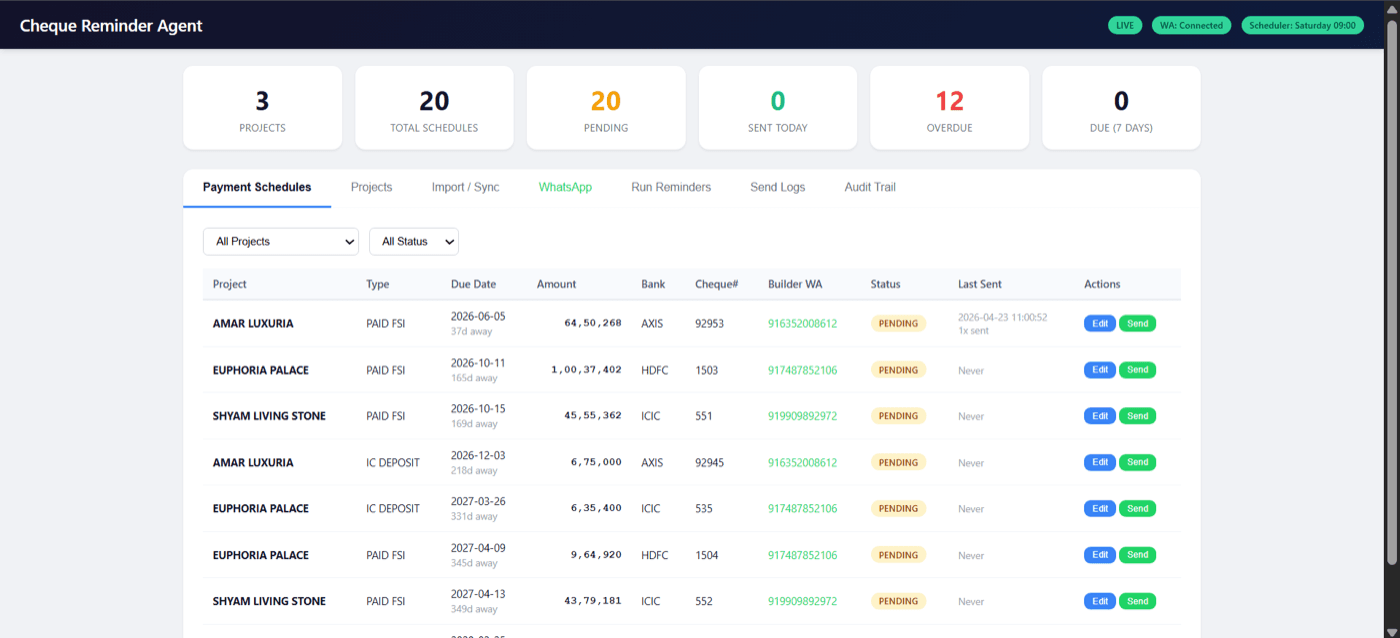
Task: Switch to the Projects tab
Action: tap(371, 187)
